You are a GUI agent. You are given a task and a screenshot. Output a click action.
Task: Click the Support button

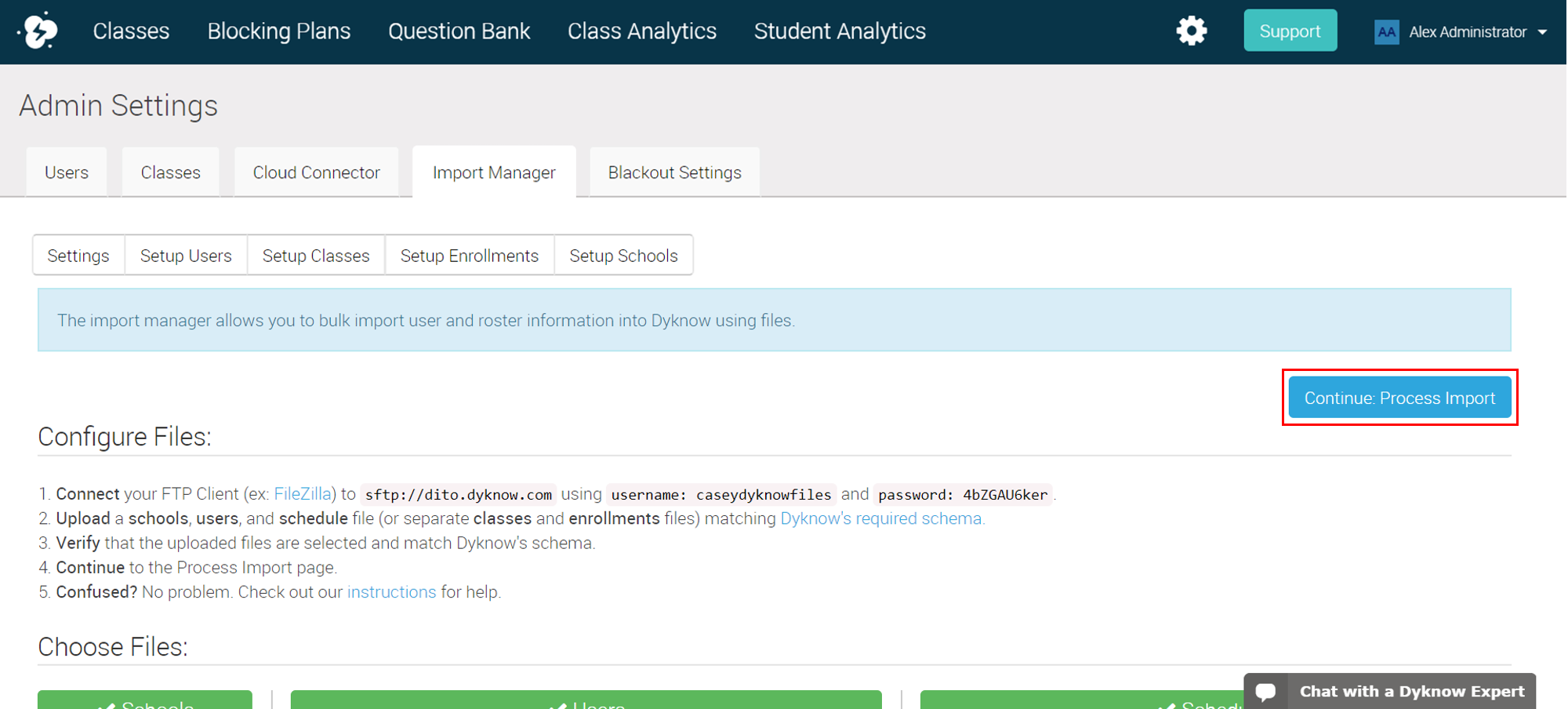1290,31
